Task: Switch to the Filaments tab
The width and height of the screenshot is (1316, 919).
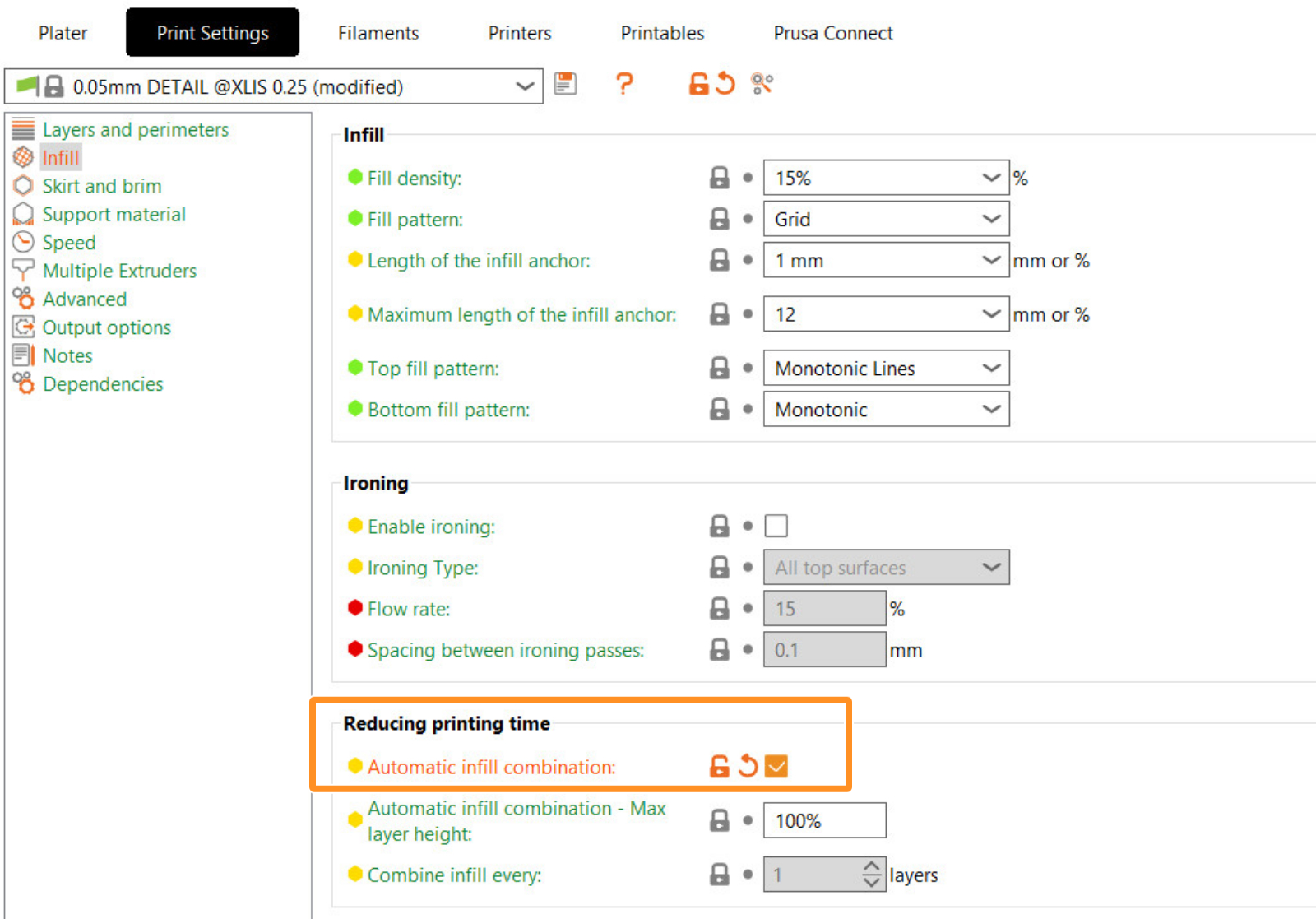Action: point(378,33)
